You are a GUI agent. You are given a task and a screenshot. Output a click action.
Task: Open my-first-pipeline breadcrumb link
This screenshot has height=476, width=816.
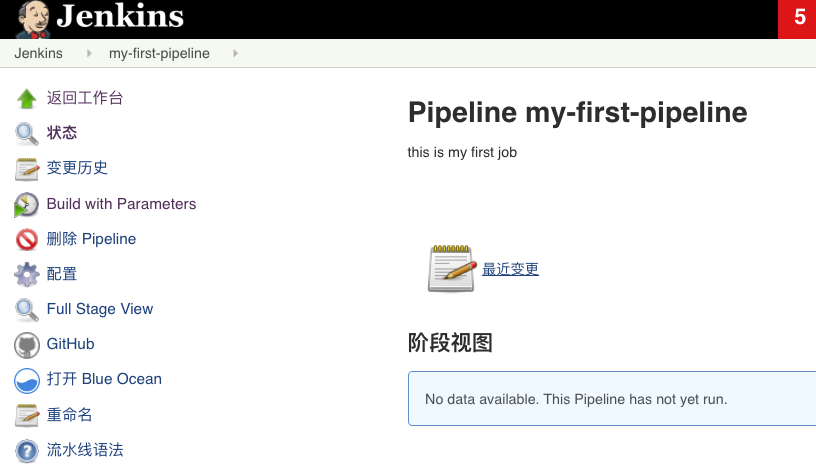pos(159,53)
